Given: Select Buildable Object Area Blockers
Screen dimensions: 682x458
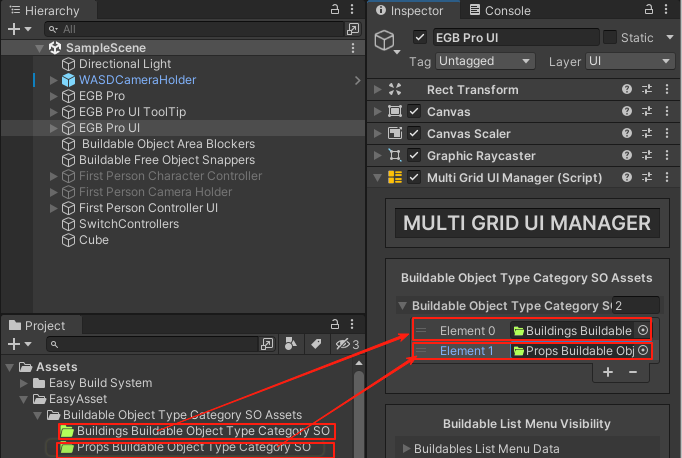Looking at the screenshot, I should point(168,144).
